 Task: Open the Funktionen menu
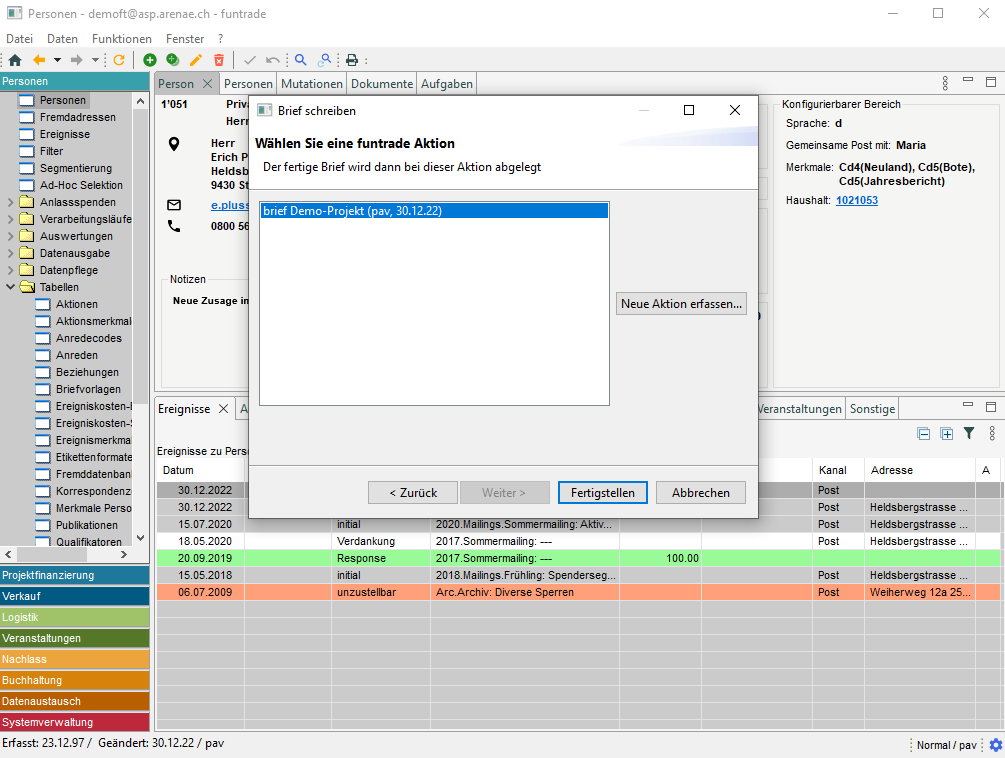(x=121, y=38)
